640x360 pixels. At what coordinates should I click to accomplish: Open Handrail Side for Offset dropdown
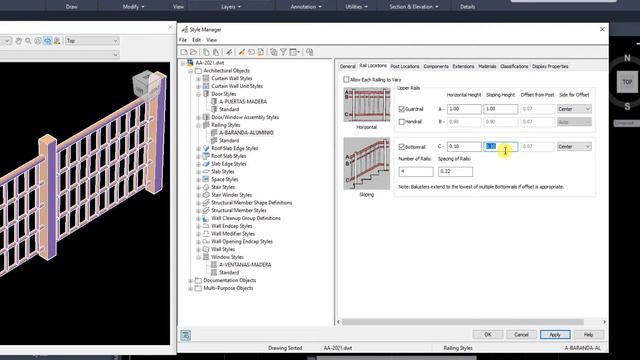pos(574,122)
